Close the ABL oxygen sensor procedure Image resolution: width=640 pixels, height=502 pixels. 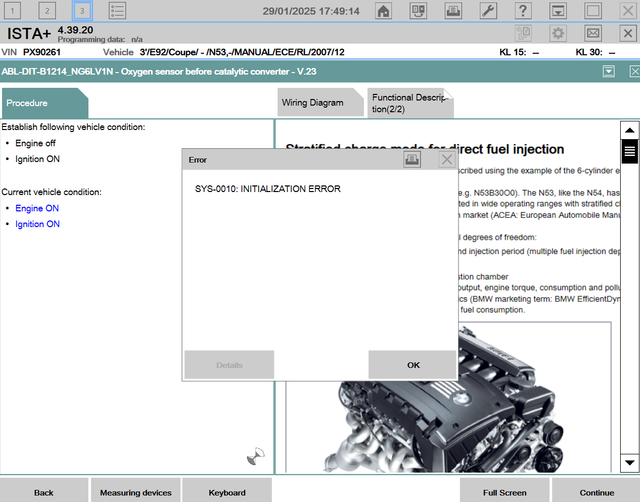tap(635, 71)
